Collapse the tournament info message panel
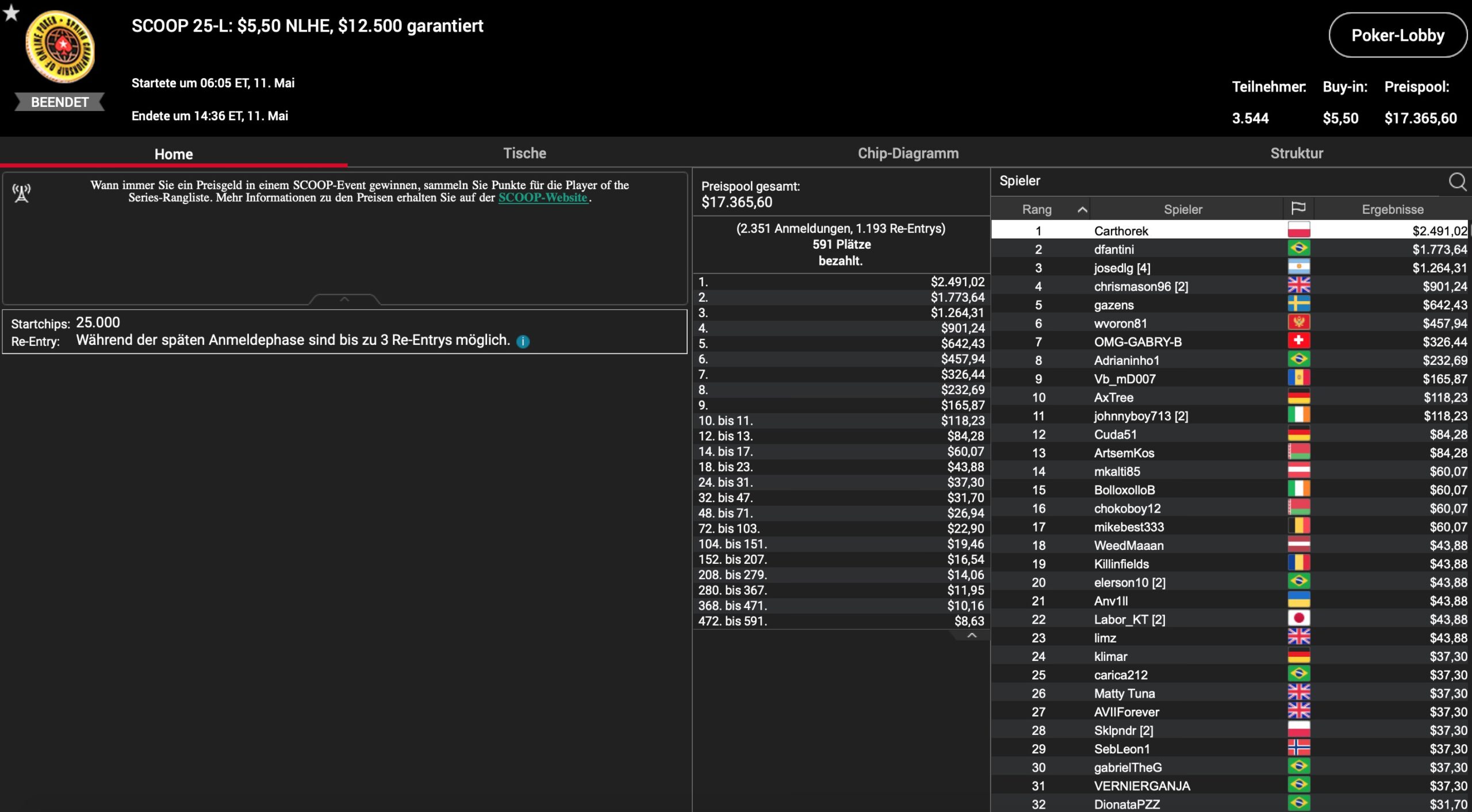Viewport: 1472px width, 812px height. [x=344, y=299]
